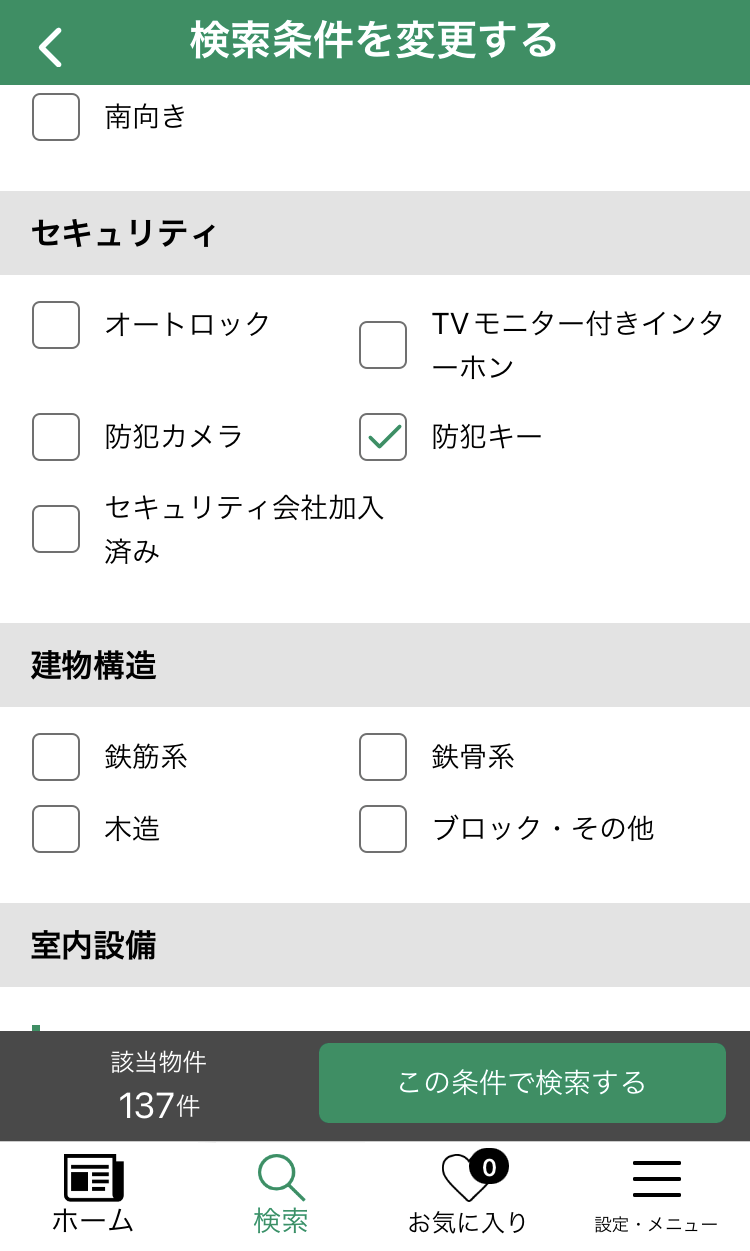750x1251 pixels.
Task: Open Home via newspaper icon
Action: pos(93,1177)
